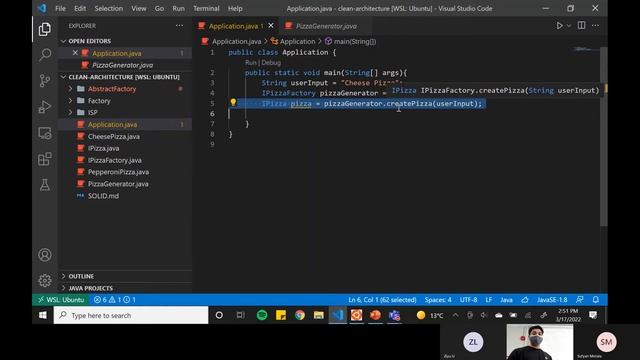The width and height of the screenshot is (640, 360).
Task: Open IPizza.java in the file tree
Action: pyautogui.click(x=125, y=148)
